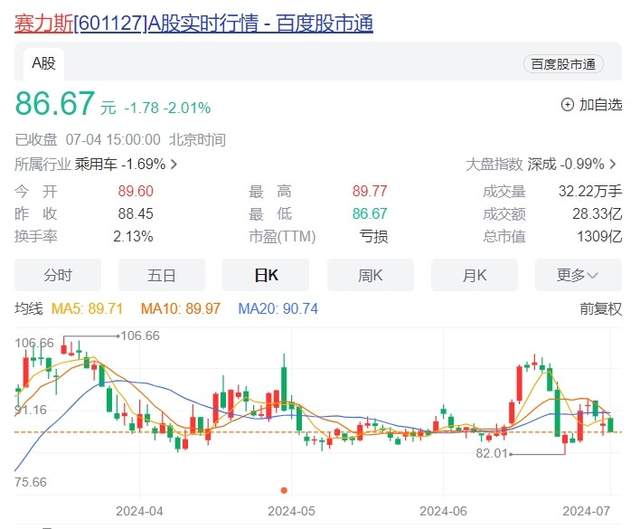640x529 pixels.
Task: Select the A股 tab
Action: [x=44, y=63]
